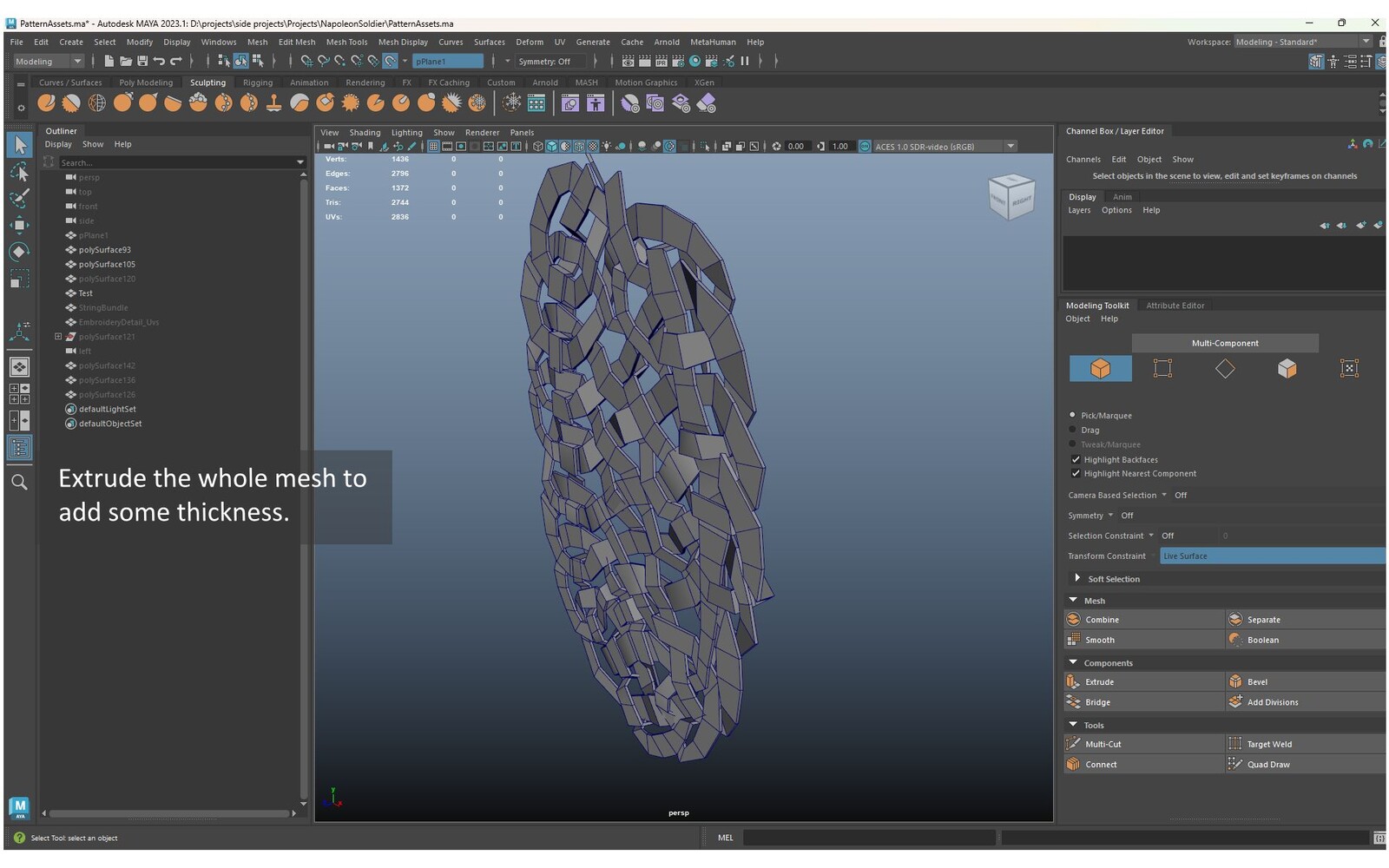1389x868 pixels.
Task: Click the view cube in viewport
Action: pos(1011,196)
